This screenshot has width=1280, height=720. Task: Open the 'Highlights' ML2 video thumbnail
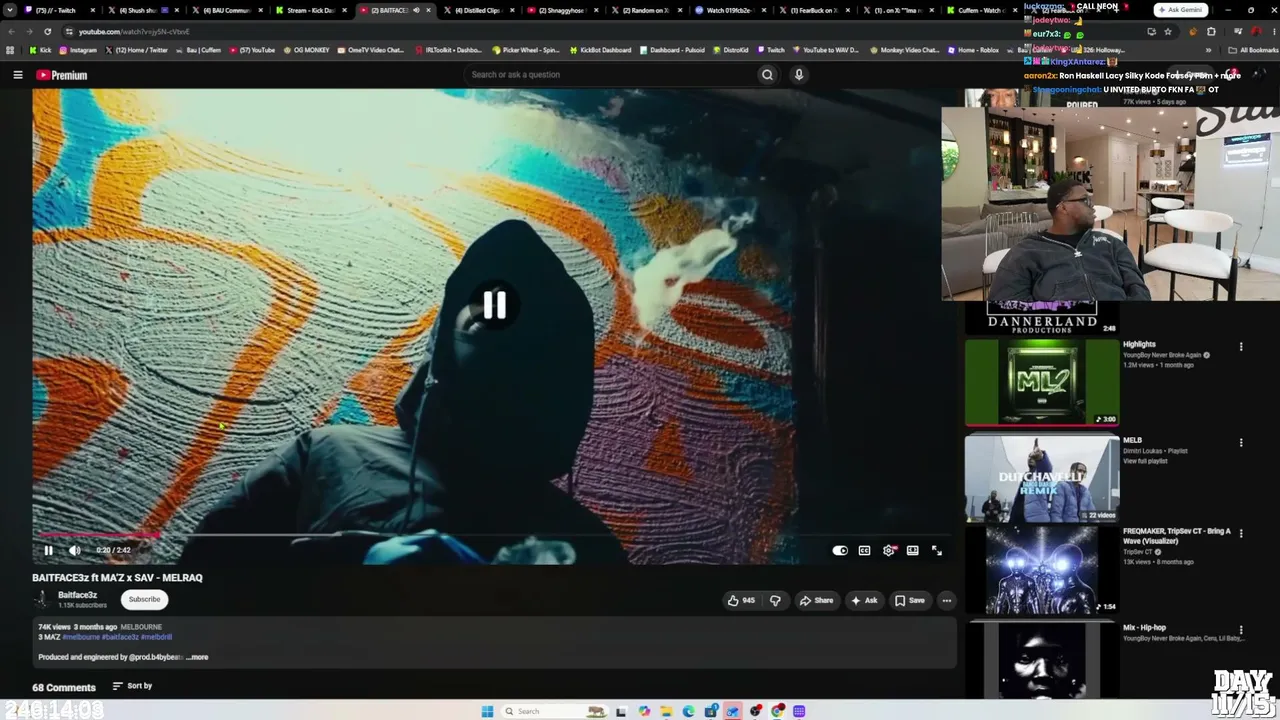pyautogui.click(x=1042, y=381)
